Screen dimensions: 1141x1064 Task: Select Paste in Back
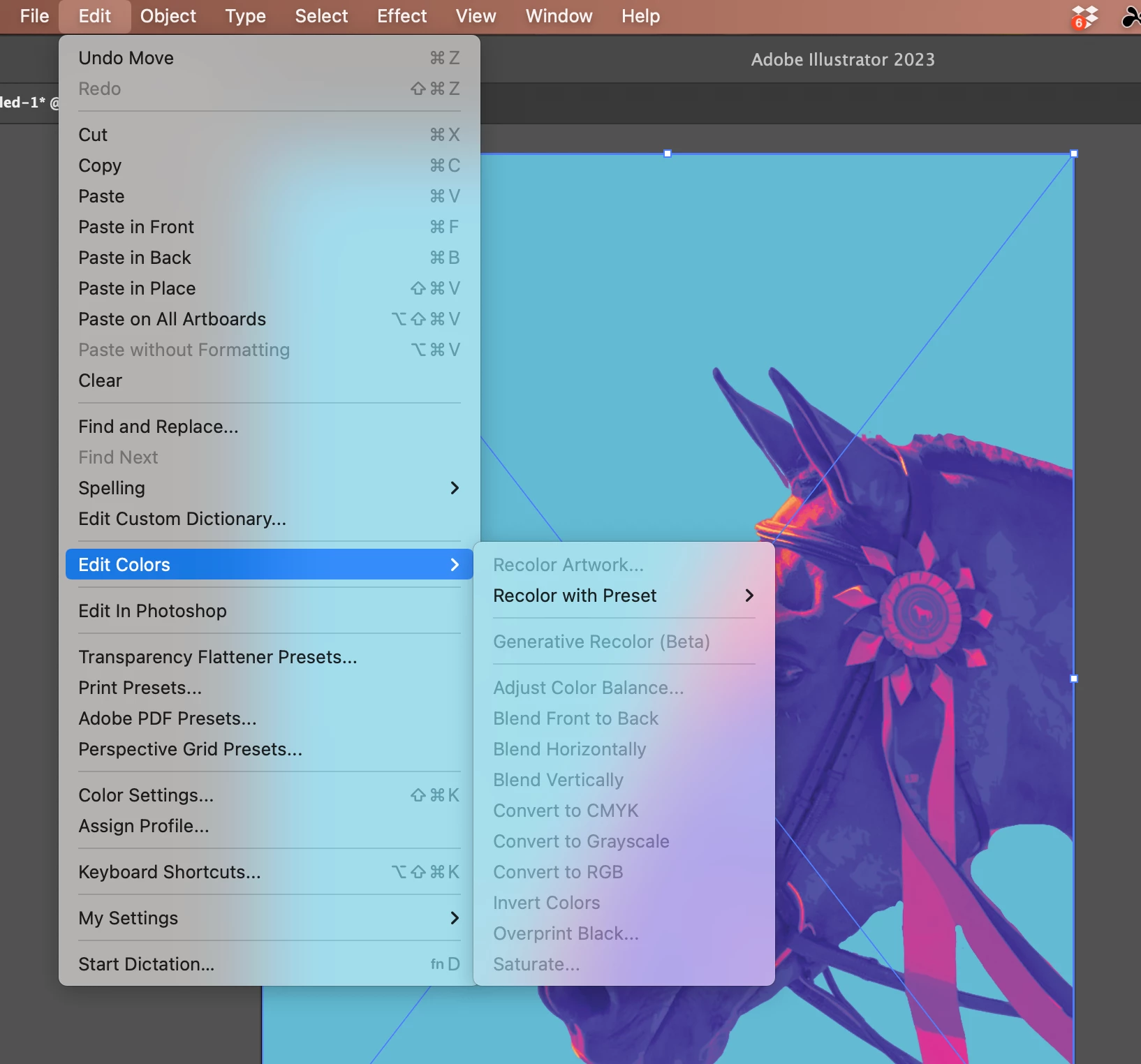(x=269, y=258)
